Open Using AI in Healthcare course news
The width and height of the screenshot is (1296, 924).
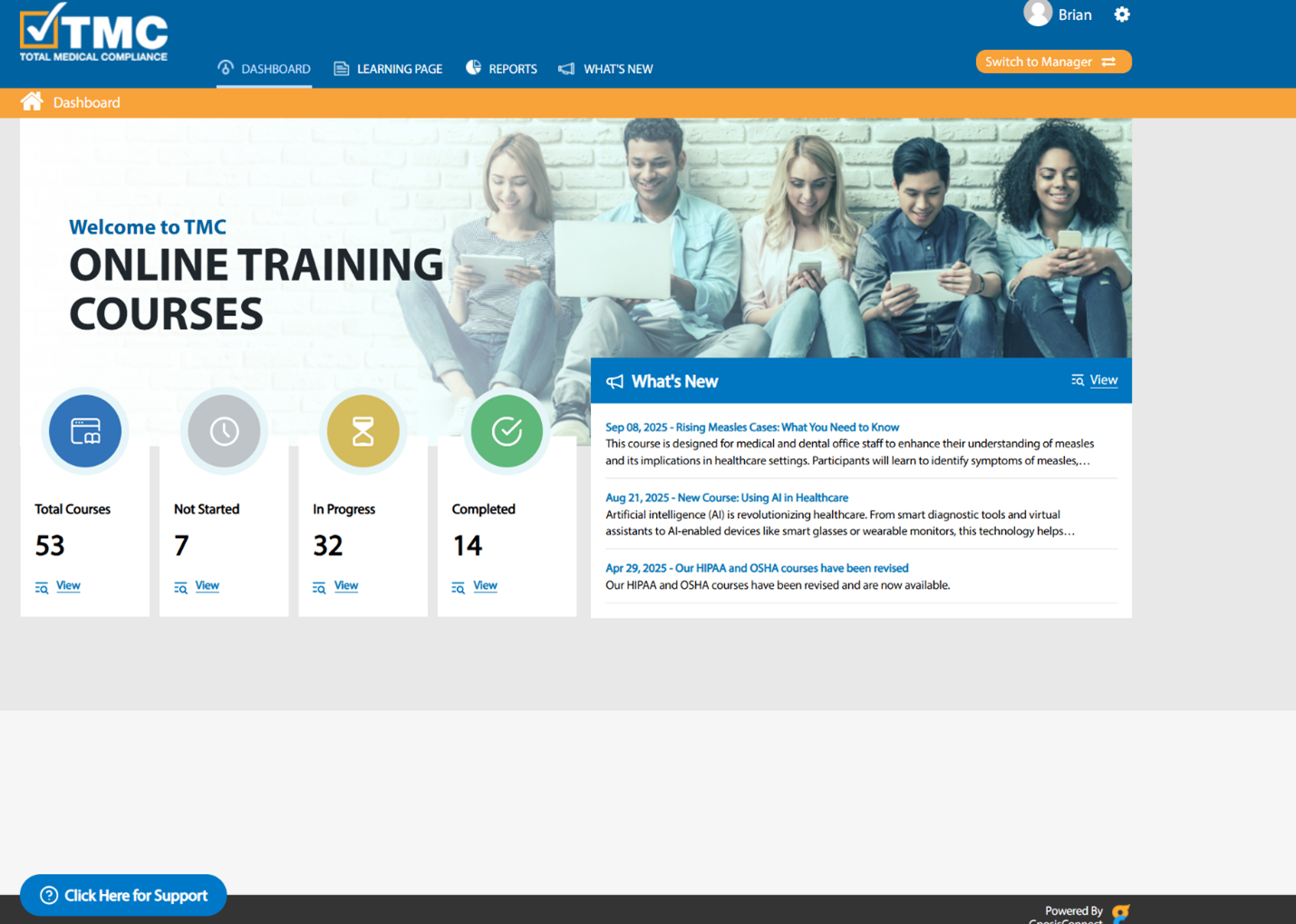(727, 497)
